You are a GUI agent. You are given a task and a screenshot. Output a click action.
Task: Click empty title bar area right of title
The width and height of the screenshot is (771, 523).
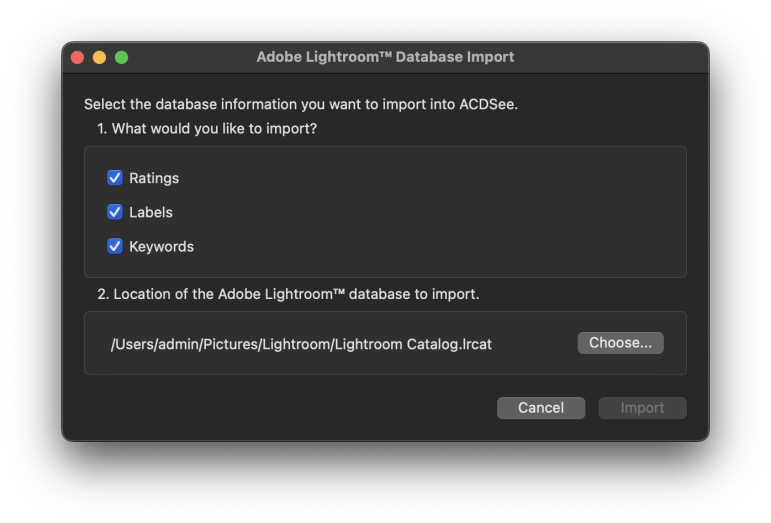point(610,57)
